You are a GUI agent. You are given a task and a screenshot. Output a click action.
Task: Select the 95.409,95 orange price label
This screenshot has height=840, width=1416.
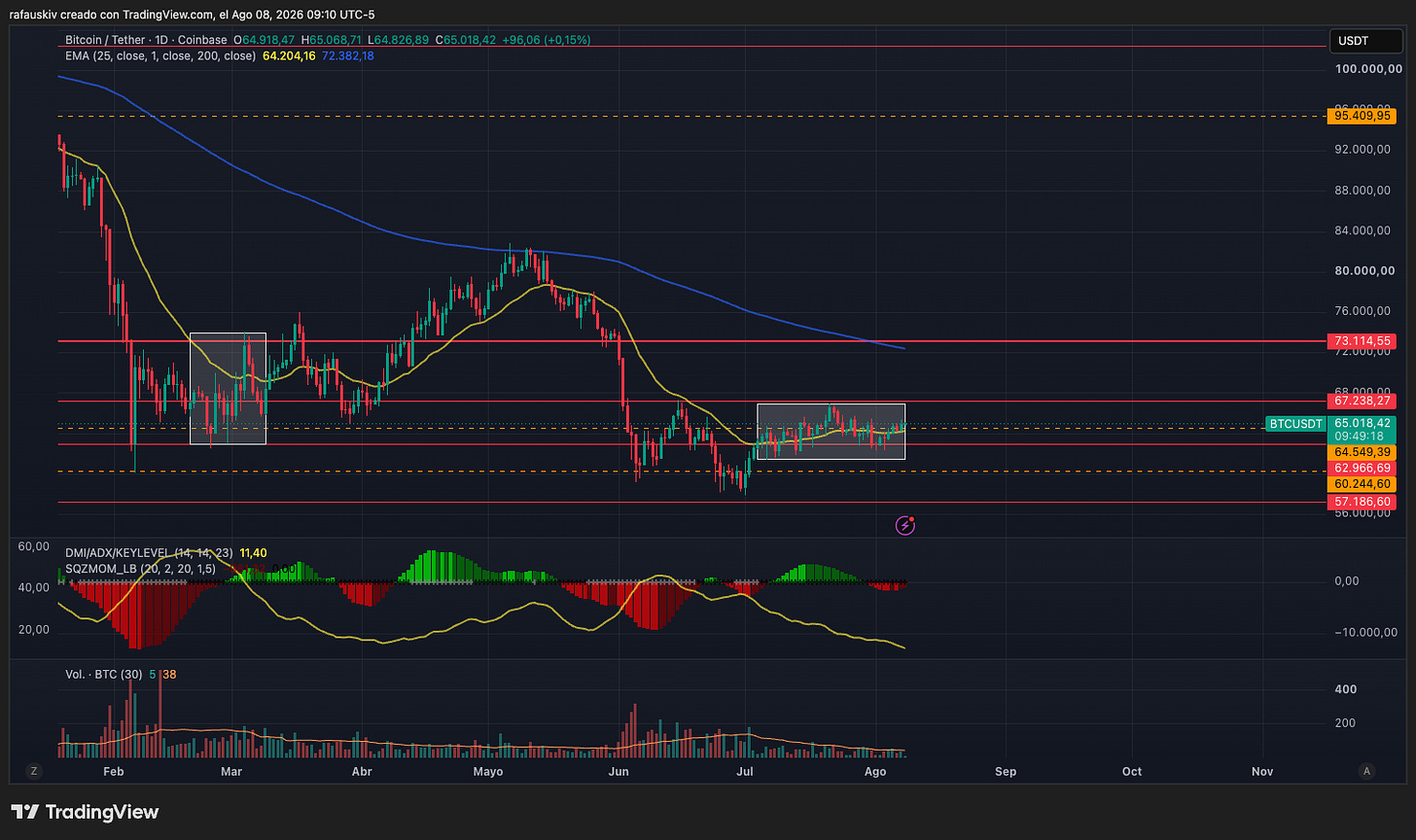click(x=1363, y=116)
